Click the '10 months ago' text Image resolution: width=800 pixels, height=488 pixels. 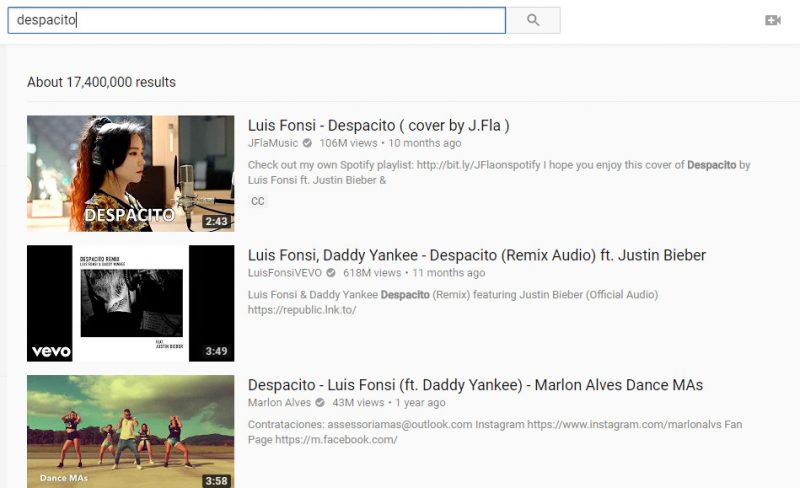pyautogui.click(x=424, y=143)
